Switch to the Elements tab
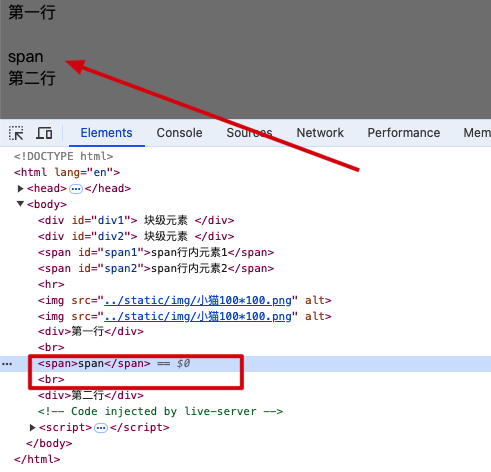Viewport: 491px width, 472px height. point(106,133)
